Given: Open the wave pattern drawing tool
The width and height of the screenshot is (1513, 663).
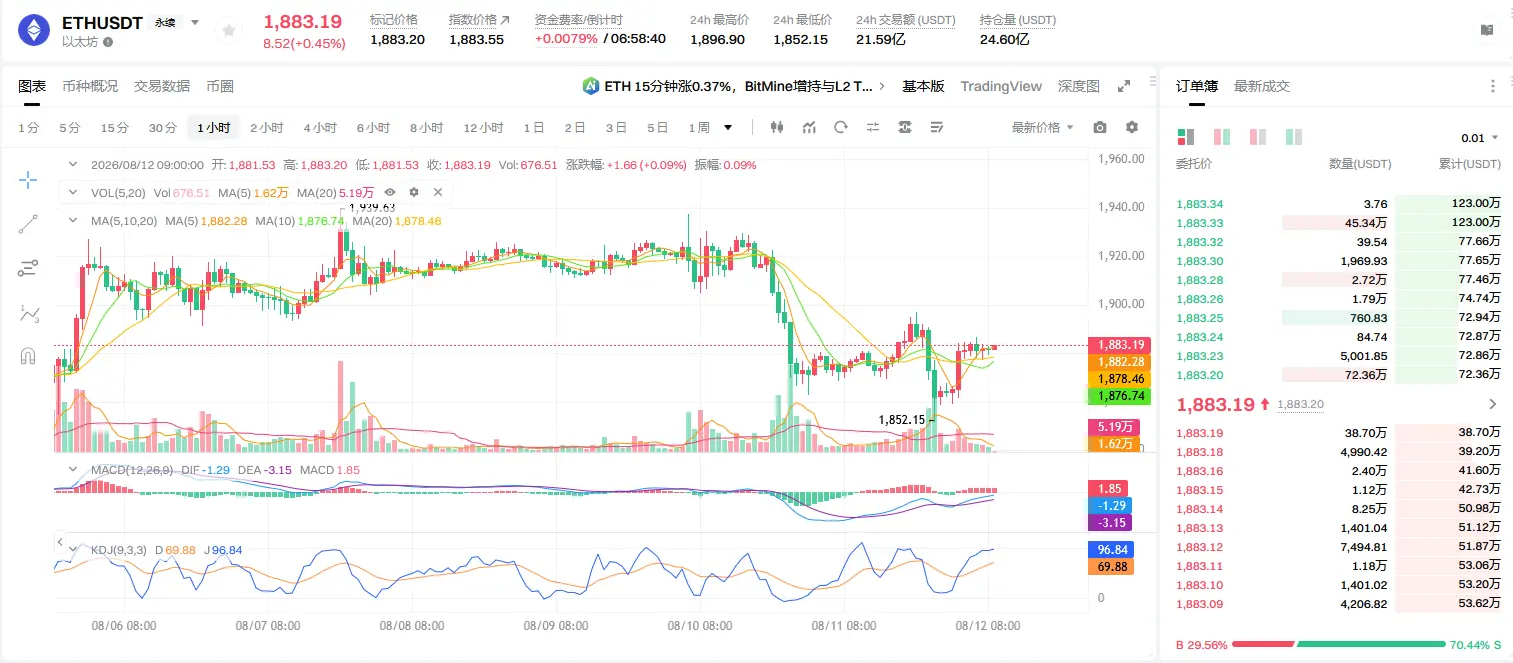Looking at the screenshot, I should (x=28, y=313).
